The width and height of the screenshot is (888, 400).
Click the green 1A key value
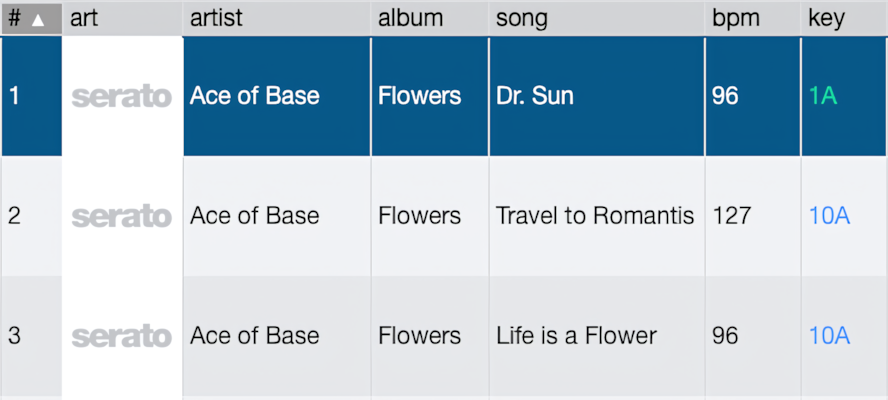[x=823, y=96]
